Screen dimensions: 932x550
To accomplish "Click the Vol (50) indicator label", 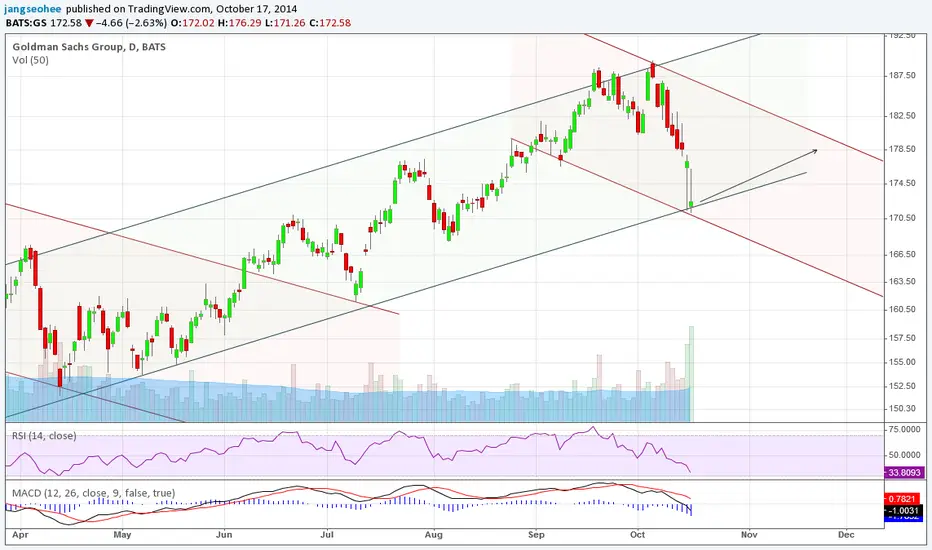I will (30, 60).
